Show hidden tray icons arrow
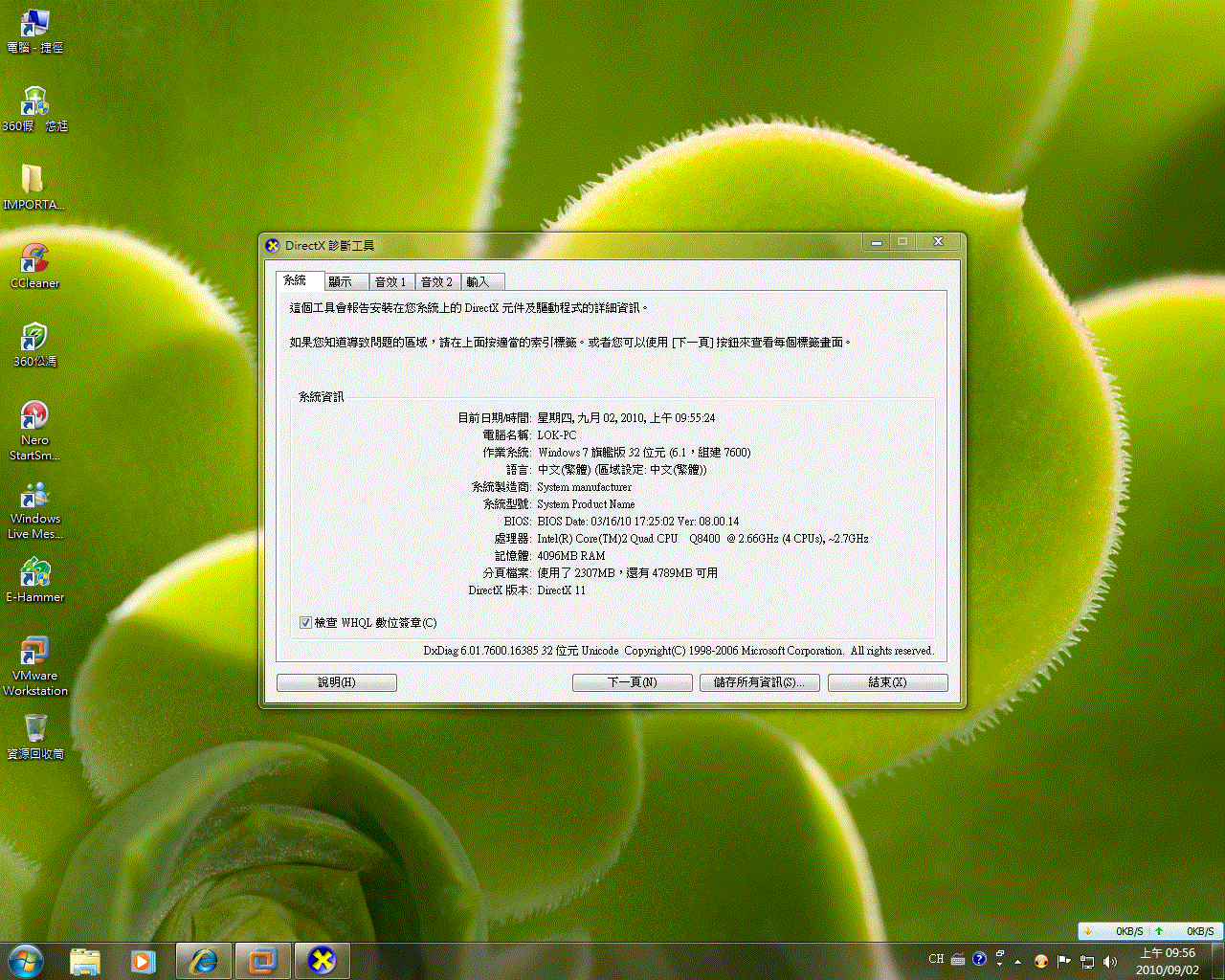Screen dimensions: 1225x980 (x=1018, y=961)
